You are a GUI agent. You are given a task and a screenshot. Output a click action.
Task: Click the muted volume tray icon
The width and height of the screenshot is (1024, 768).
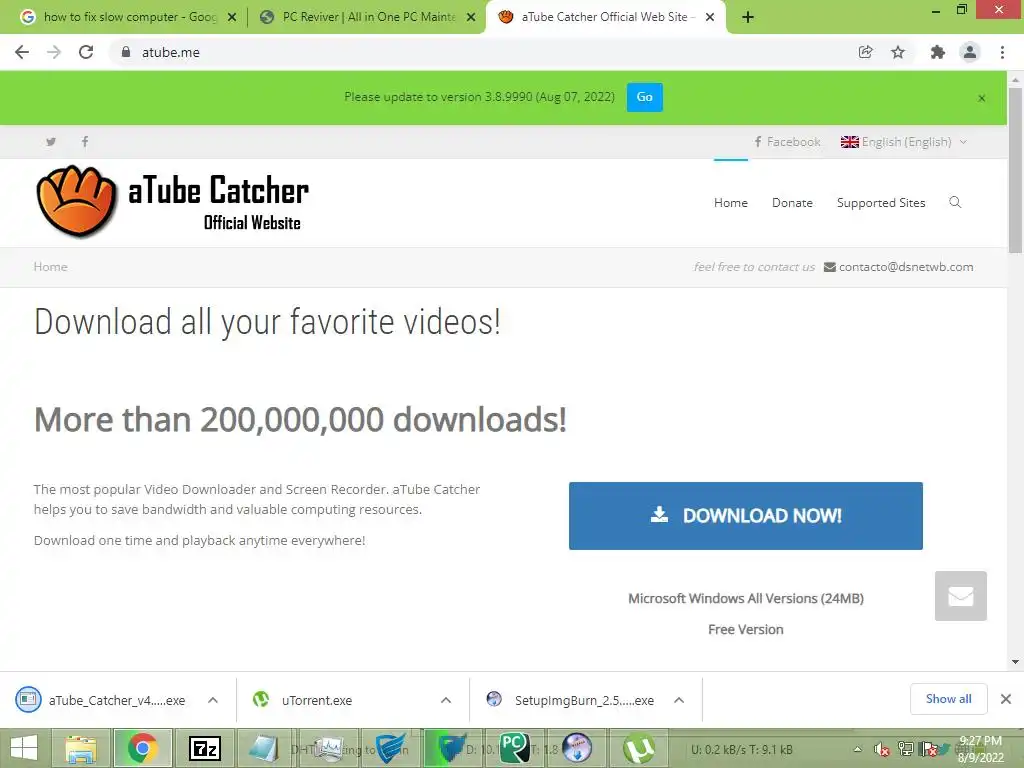pyautogui.click(x=881, y=750)
